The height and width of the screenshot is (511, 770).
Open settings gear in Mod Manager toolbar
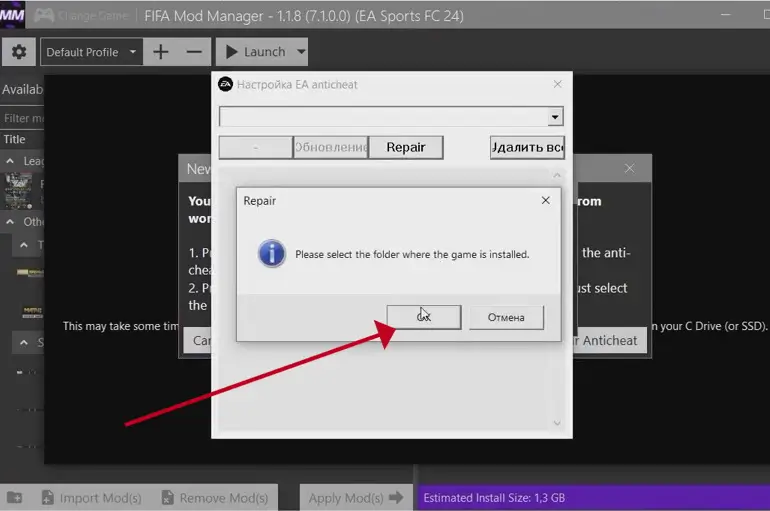pos(19,52)
